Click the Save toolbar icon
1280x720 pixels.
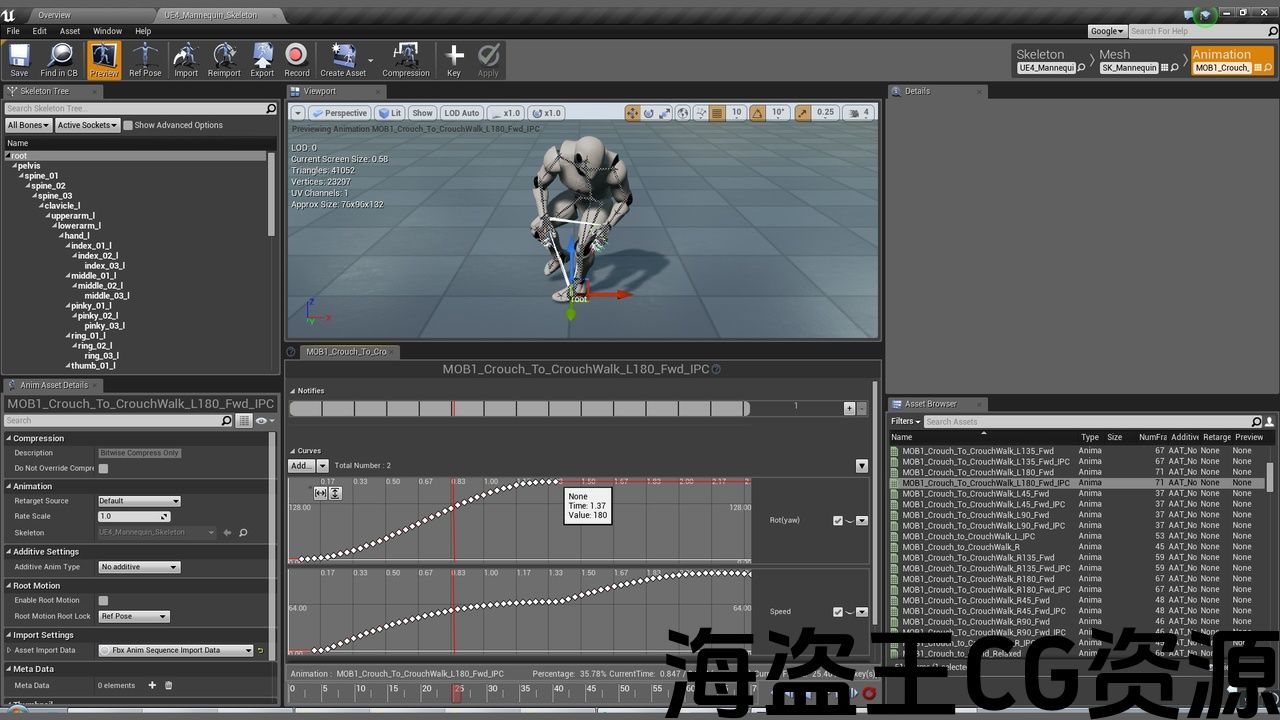(x=19, y=60)
